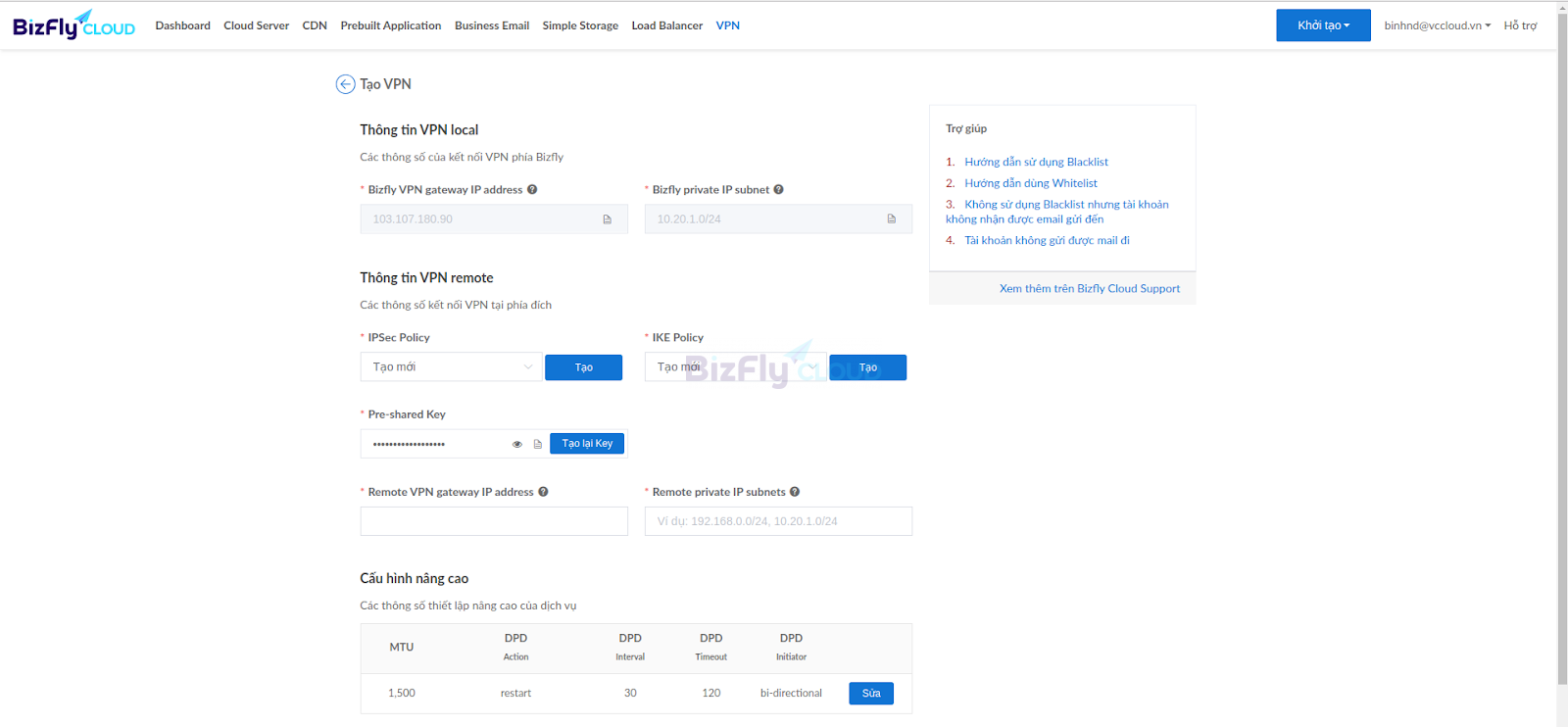Click the DPD Action value restart
Screen dimensions: 1568x727
[x=515, y=694]
